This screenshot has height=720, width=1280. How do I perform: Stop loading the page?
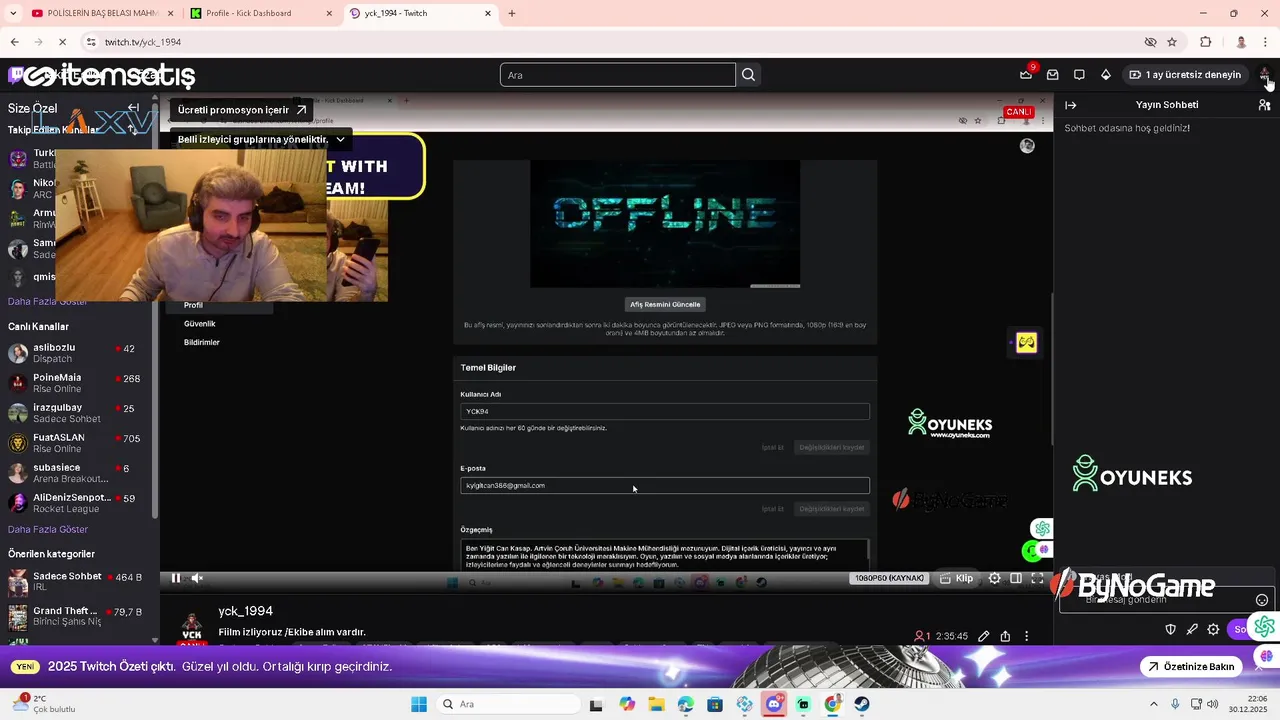[62, 42]
